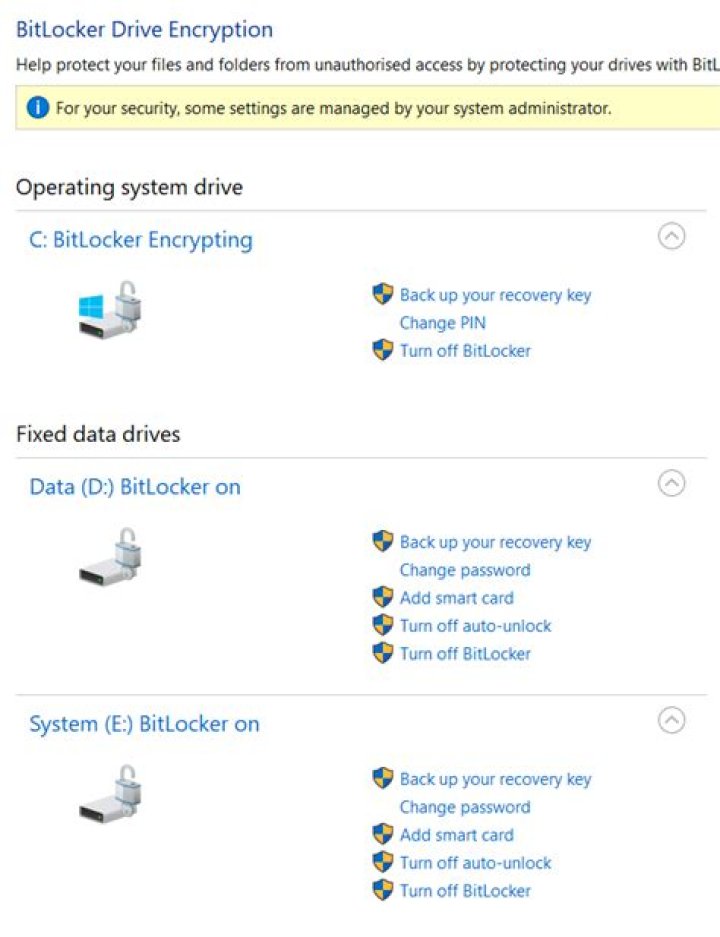Click shield icon beside C: Turn off BitLocker
Screen dimensions: 720x937
[x=382, y=350]
